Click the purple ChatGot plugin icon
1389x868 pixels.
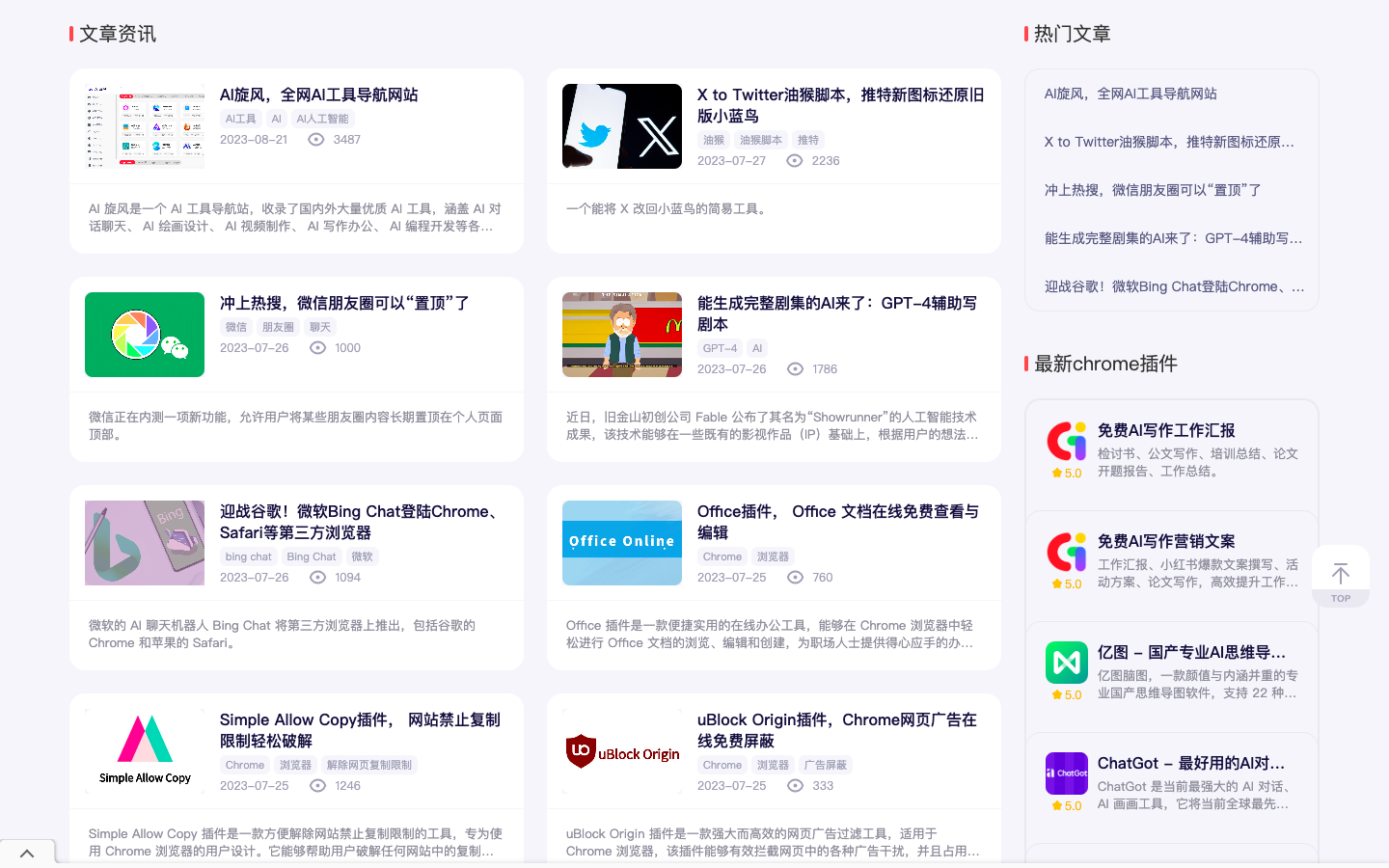(x=1067, y=773)
